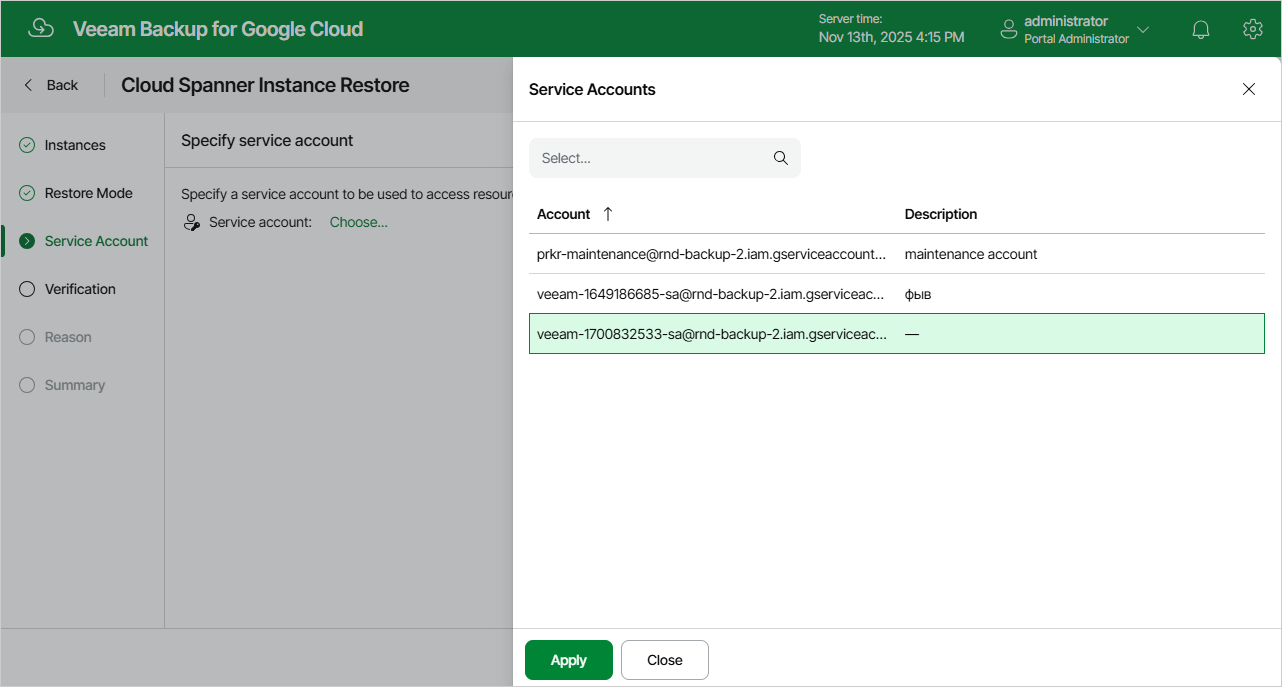1282x687 pixels.
Task: Open the Instances wizard step
Action: click(x=75, y=145)
